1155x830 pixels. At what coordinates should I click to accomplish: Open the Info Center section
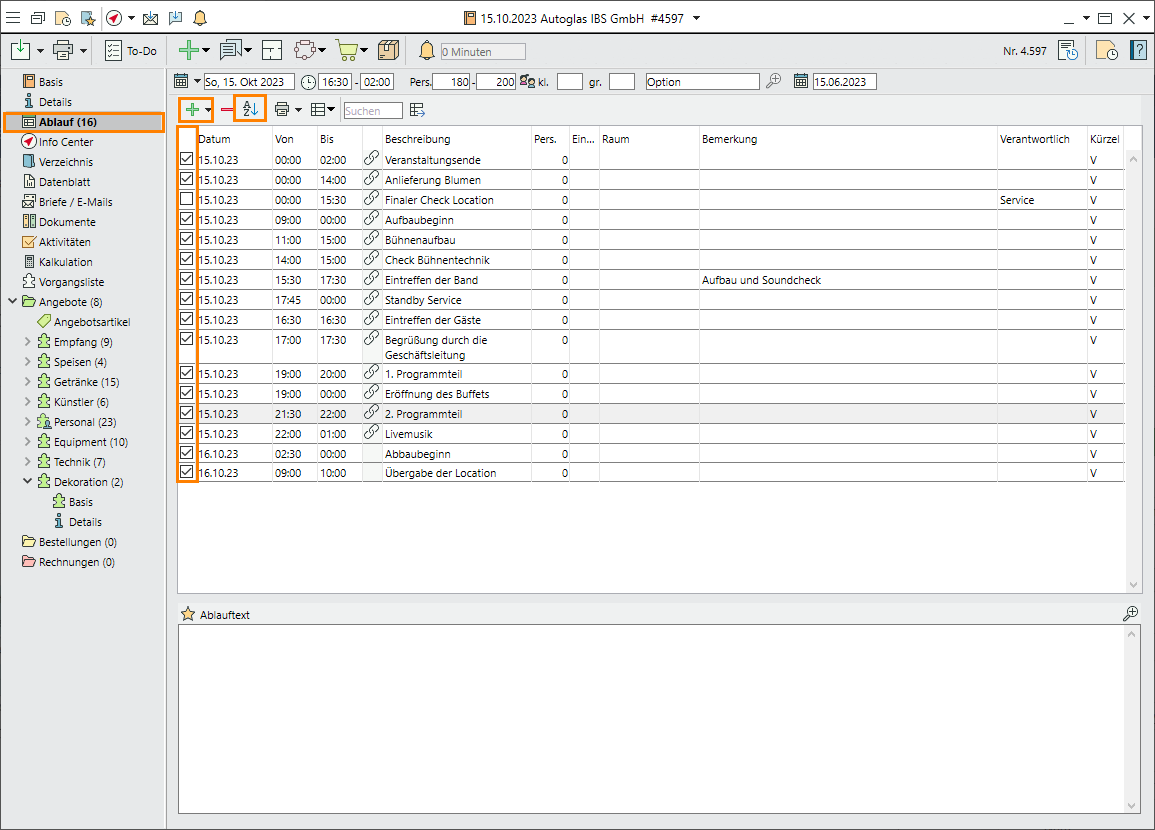tap(65, 142)
